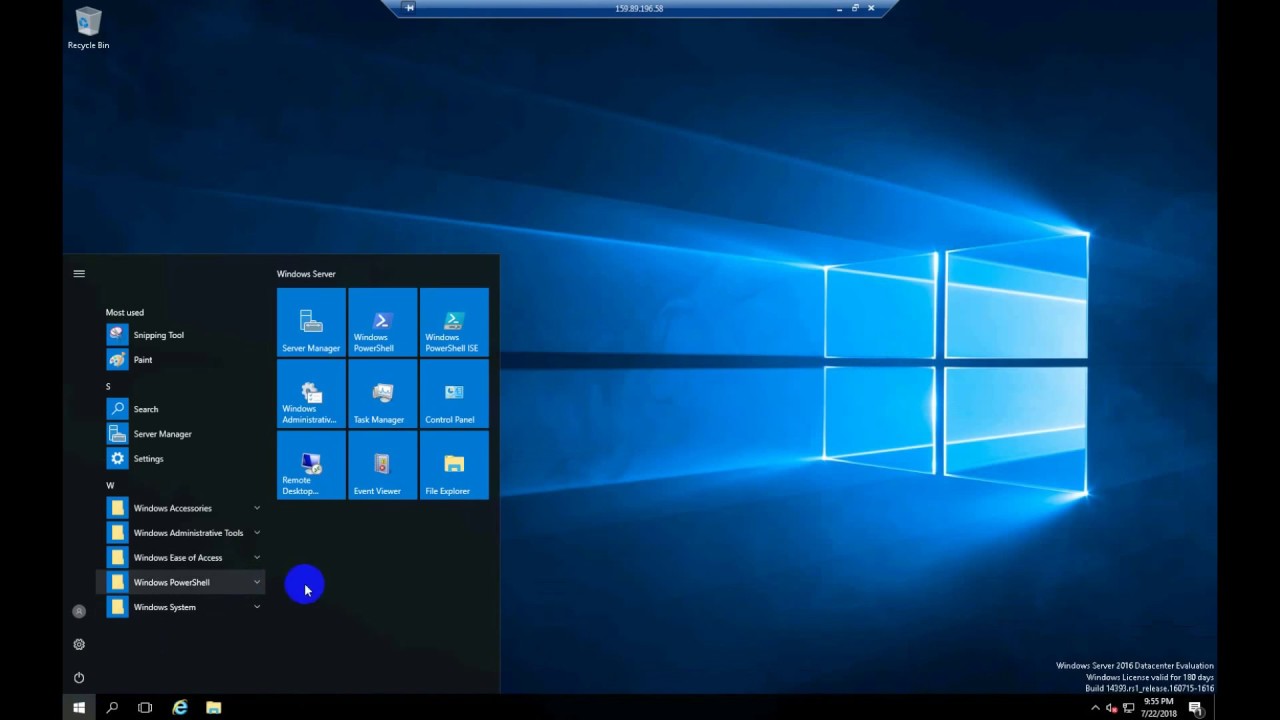The height and width of the screenshot is (720, 1280).
Task: Minimize the remote desktop connection bar
Action: tap(839, 8)
